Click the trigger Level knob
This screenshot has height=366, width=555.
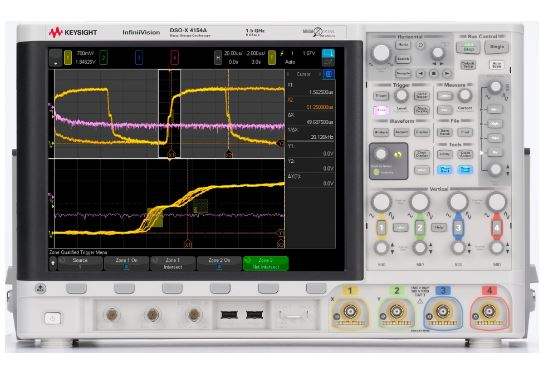coord(401,95)
